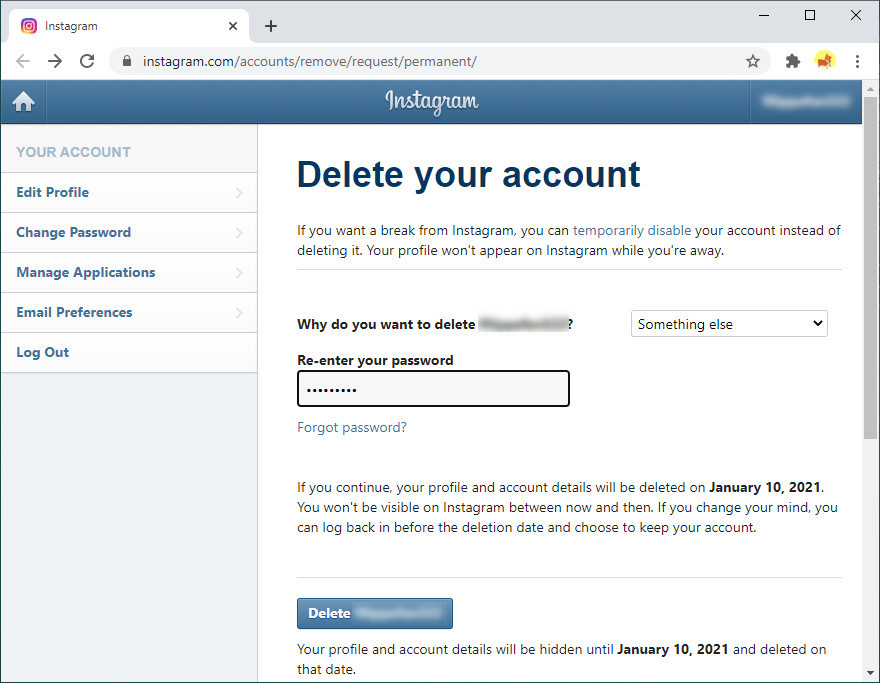The image size is (880, 683).
Task: Click the address bar URL
Action: click(x=310, y=61)
